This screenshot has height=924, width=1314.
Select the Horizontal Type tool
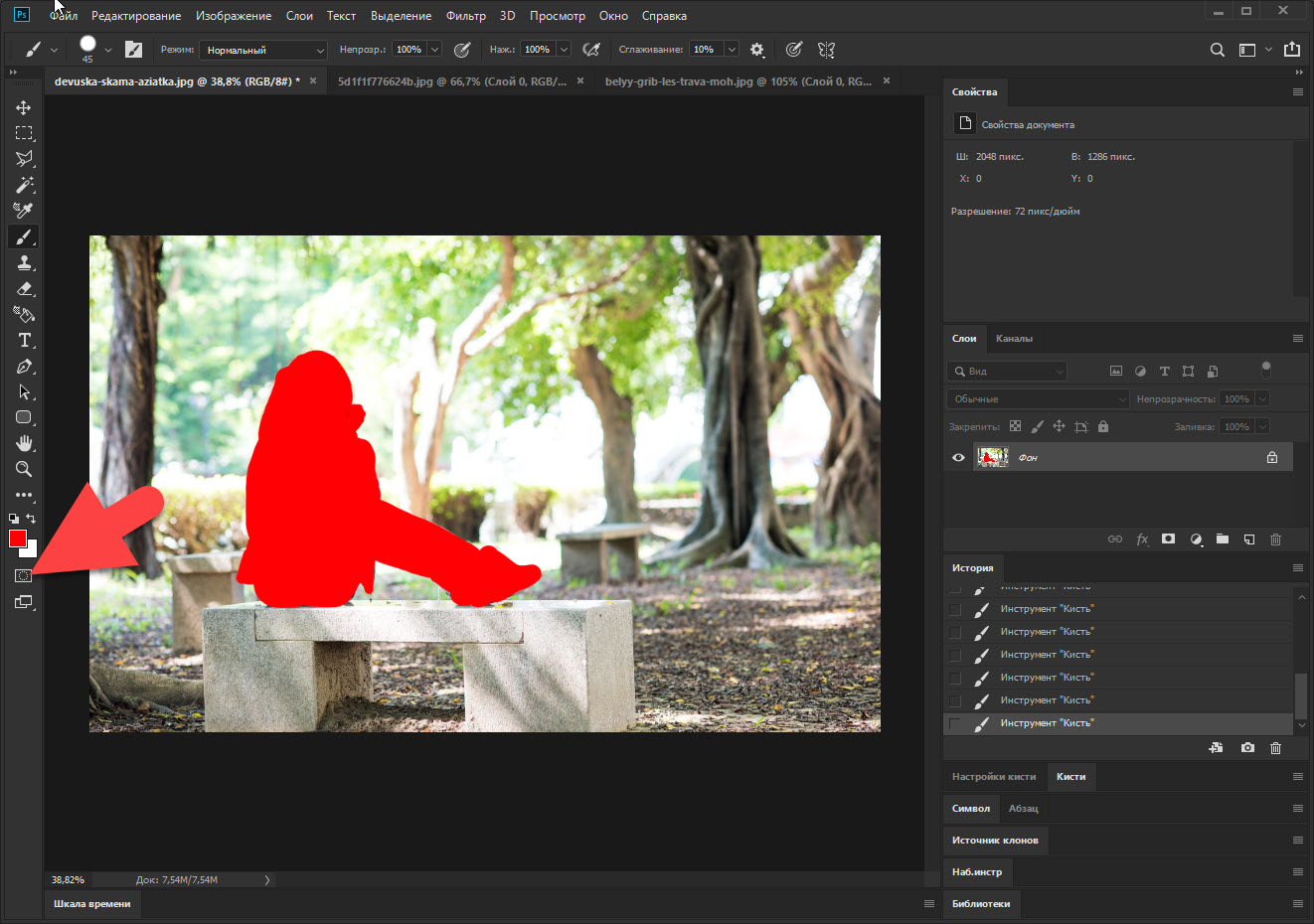coord(24,340)
